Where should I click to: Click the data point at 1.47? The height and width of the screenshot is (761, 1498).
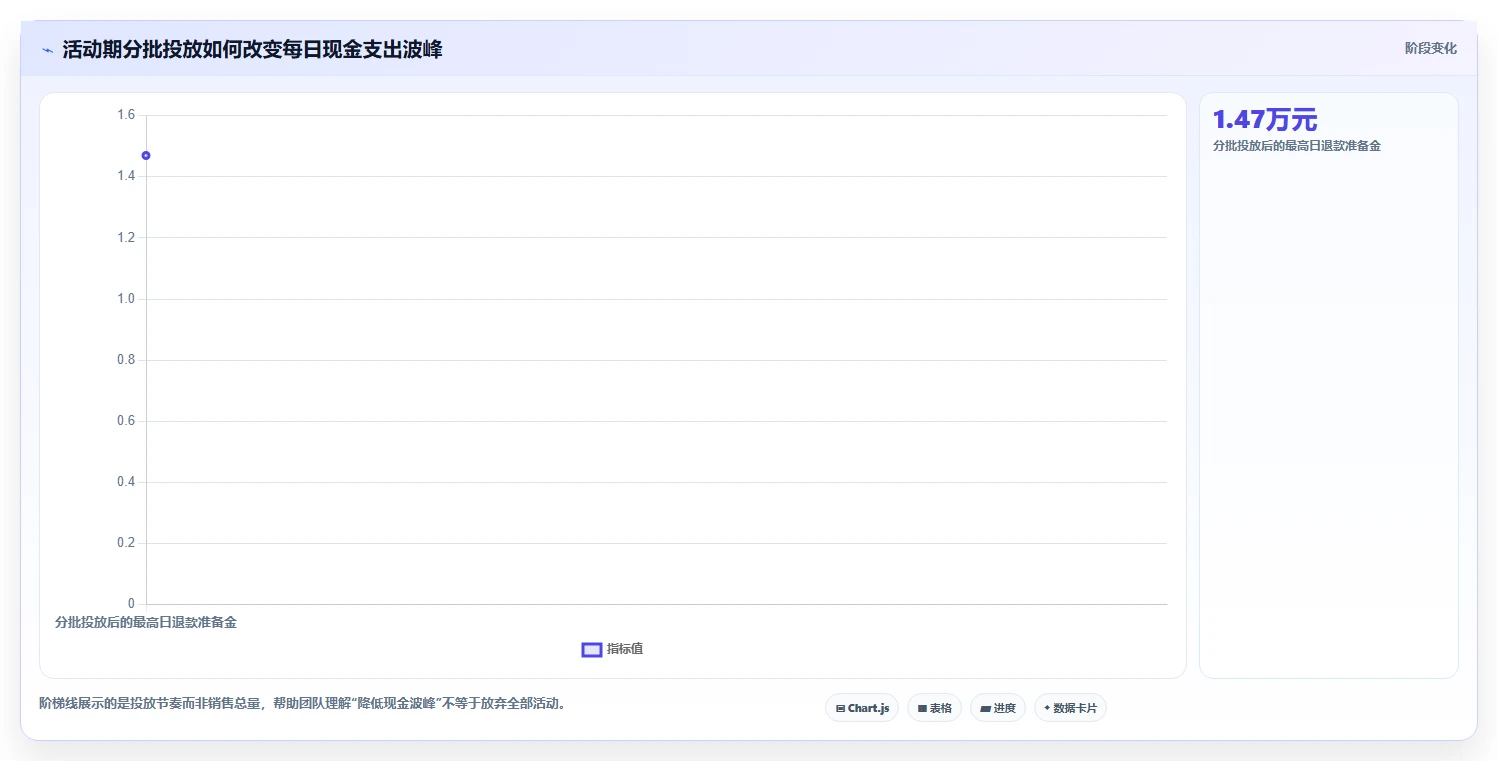(146, 155)
